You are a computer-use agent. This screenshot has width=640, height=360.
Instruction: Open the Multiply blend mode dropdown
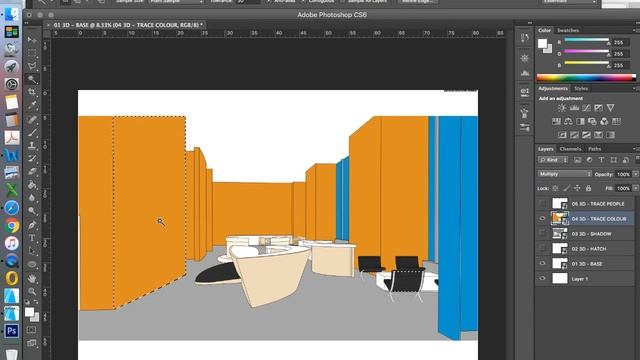coord(564,174)
